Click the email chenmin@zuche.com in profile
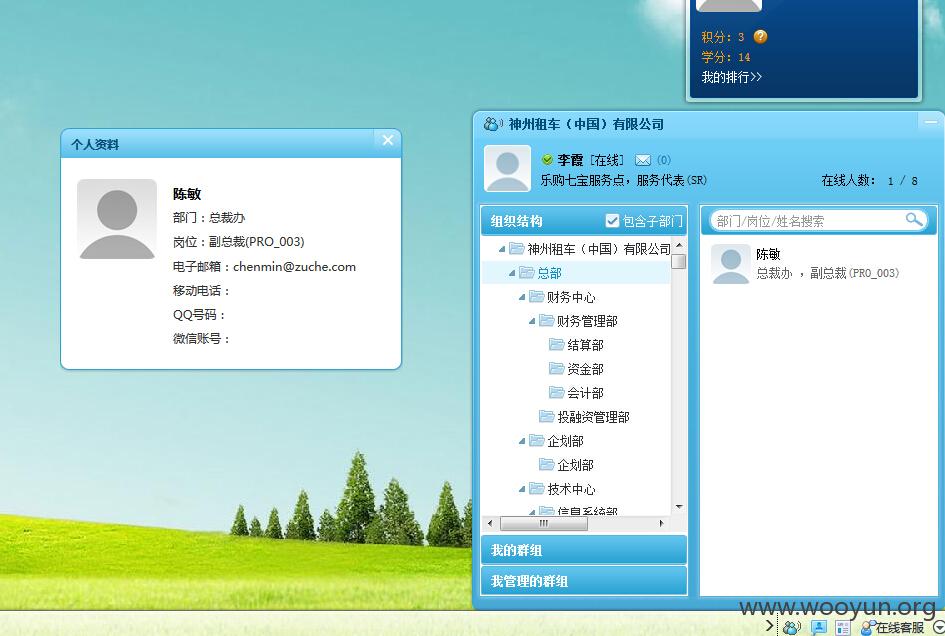This screenshot has height=636, width=945. click(x=294, y=266)
